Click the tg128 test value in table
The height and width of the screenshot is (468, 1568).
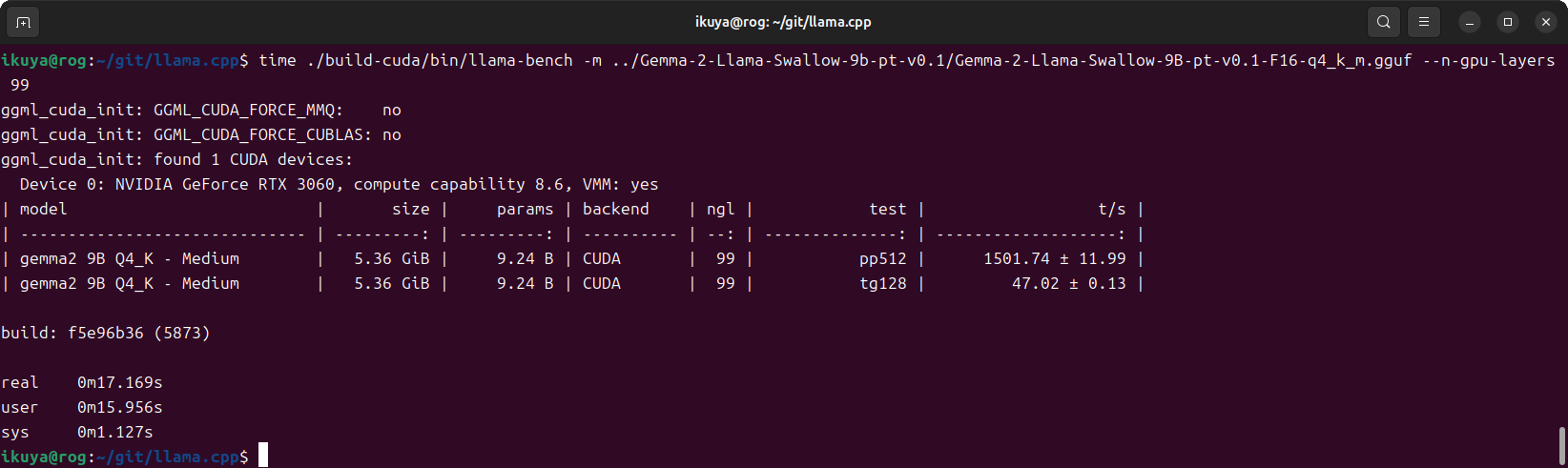[882, 283]
